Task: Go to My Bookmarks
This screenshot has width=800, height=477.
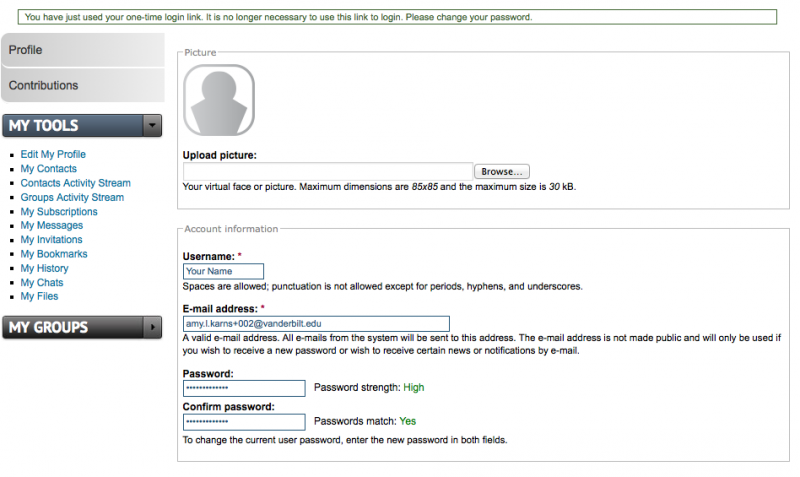Action: [54, 254]
